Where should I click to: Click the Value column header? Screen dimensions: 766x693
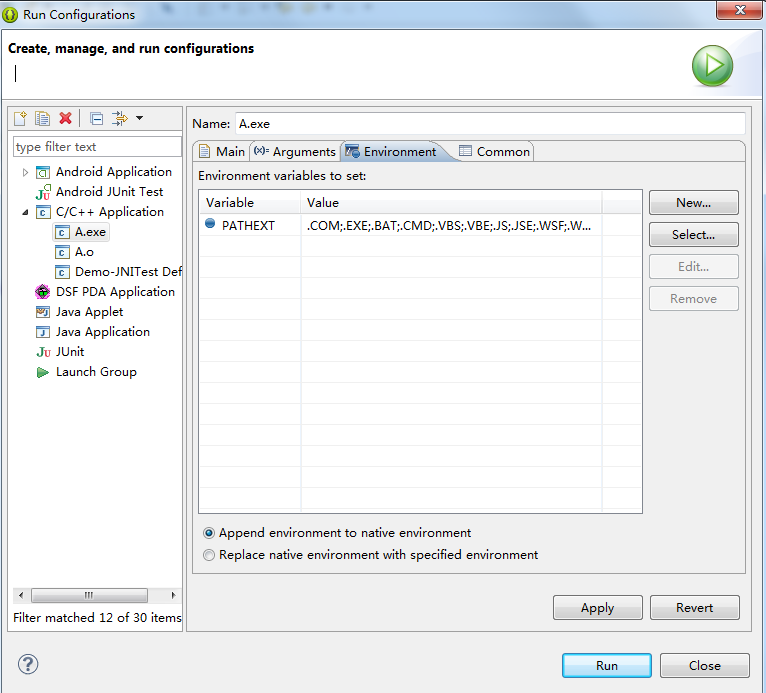pyautogui.click(x=451, y=203)
